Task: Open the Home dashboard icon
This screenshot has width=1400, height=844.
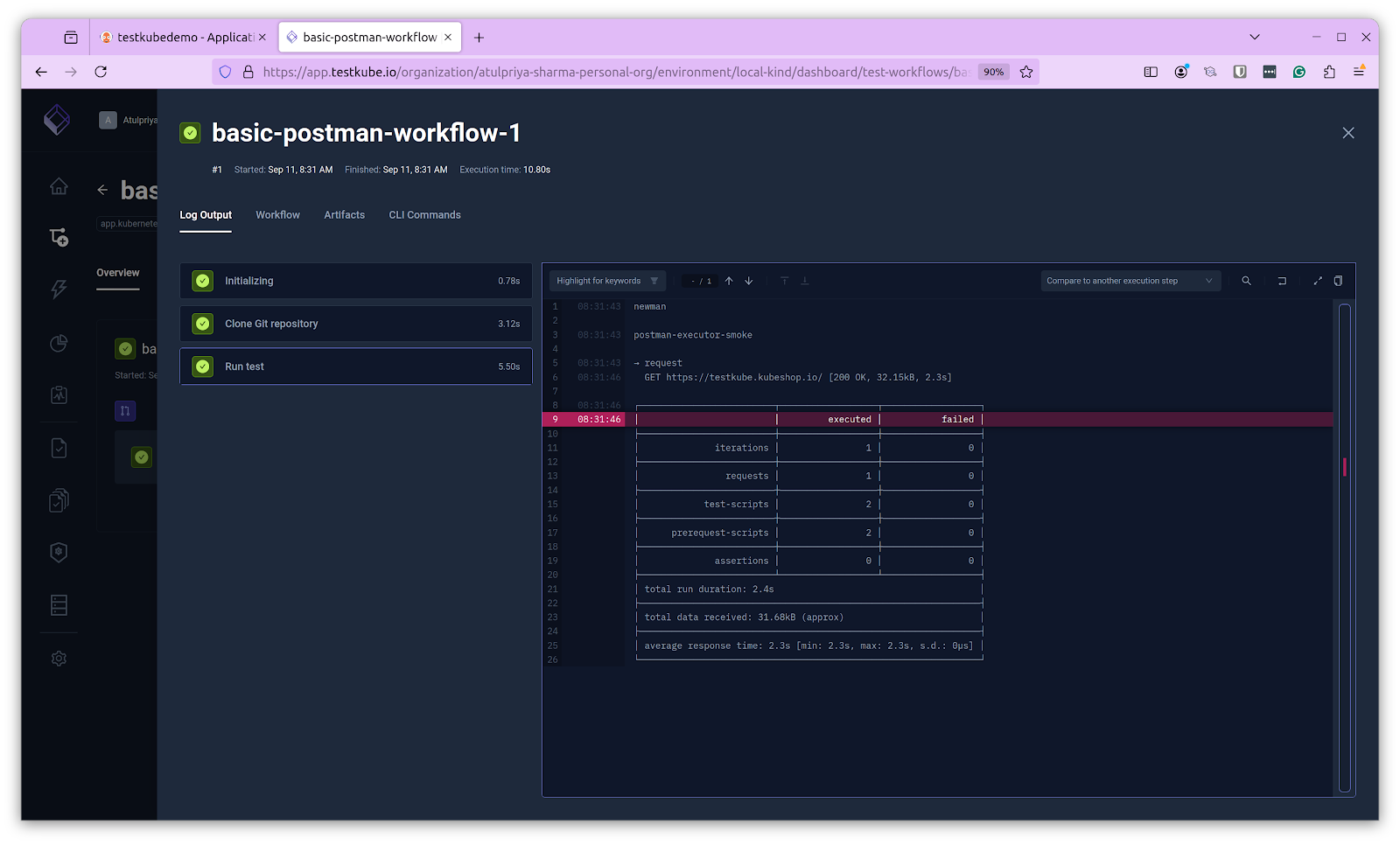Action: pos(59,185)
